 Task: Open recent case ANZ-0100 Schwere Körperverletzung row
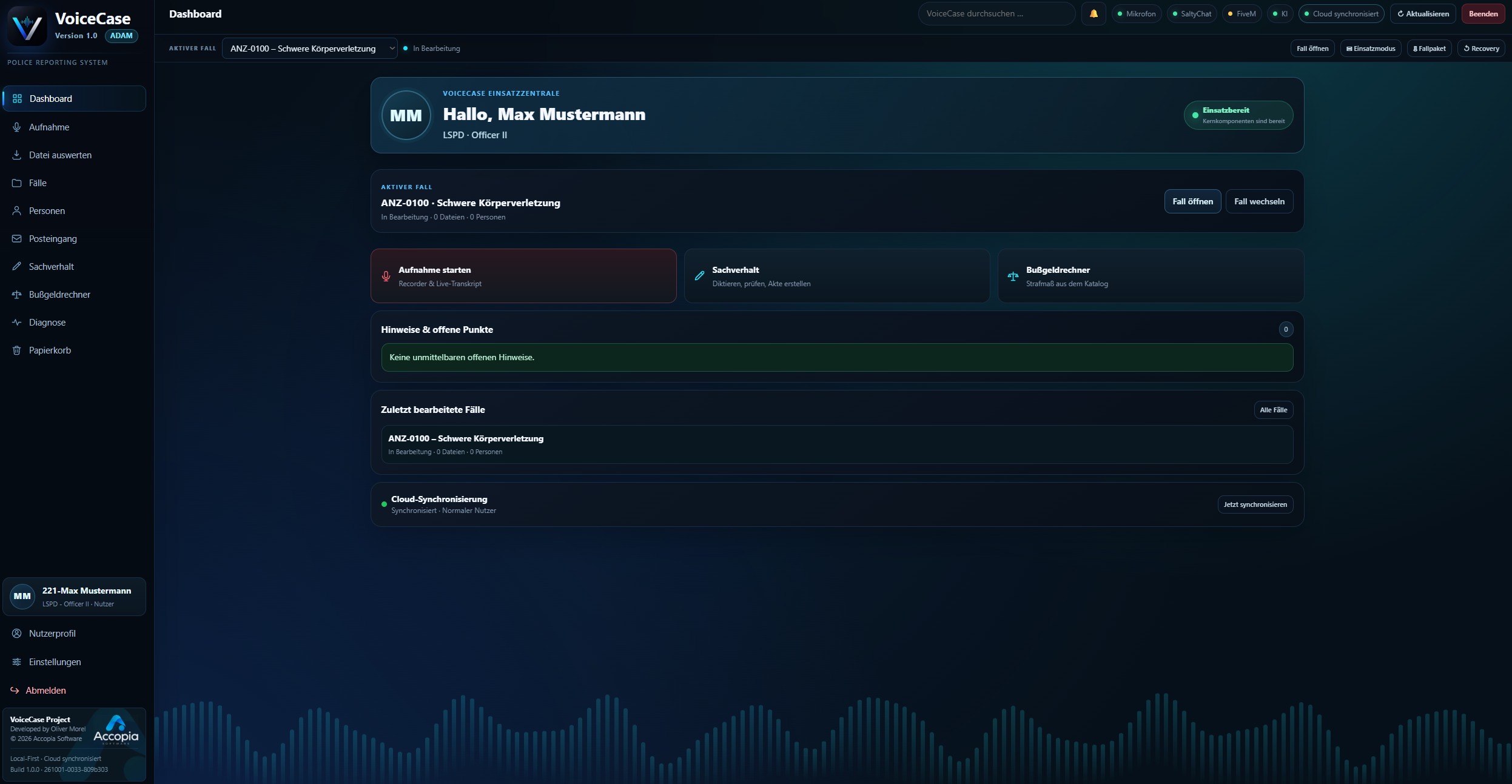click(x=837, y=444)
